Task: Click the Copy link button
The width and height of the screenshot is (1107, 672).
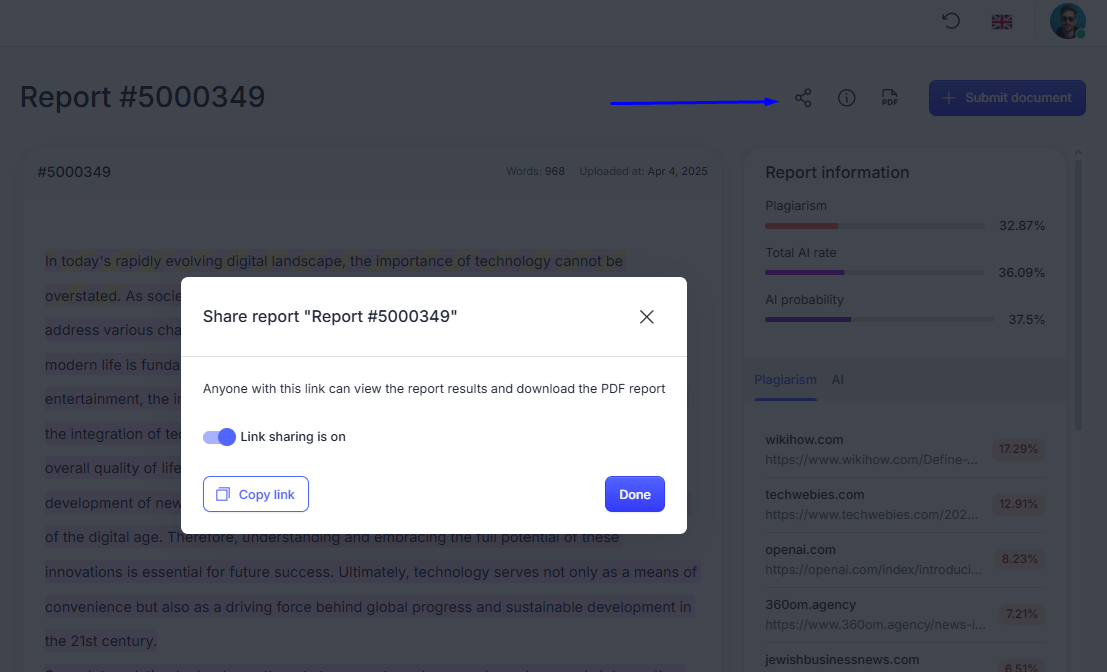Action: click(255, 493)
